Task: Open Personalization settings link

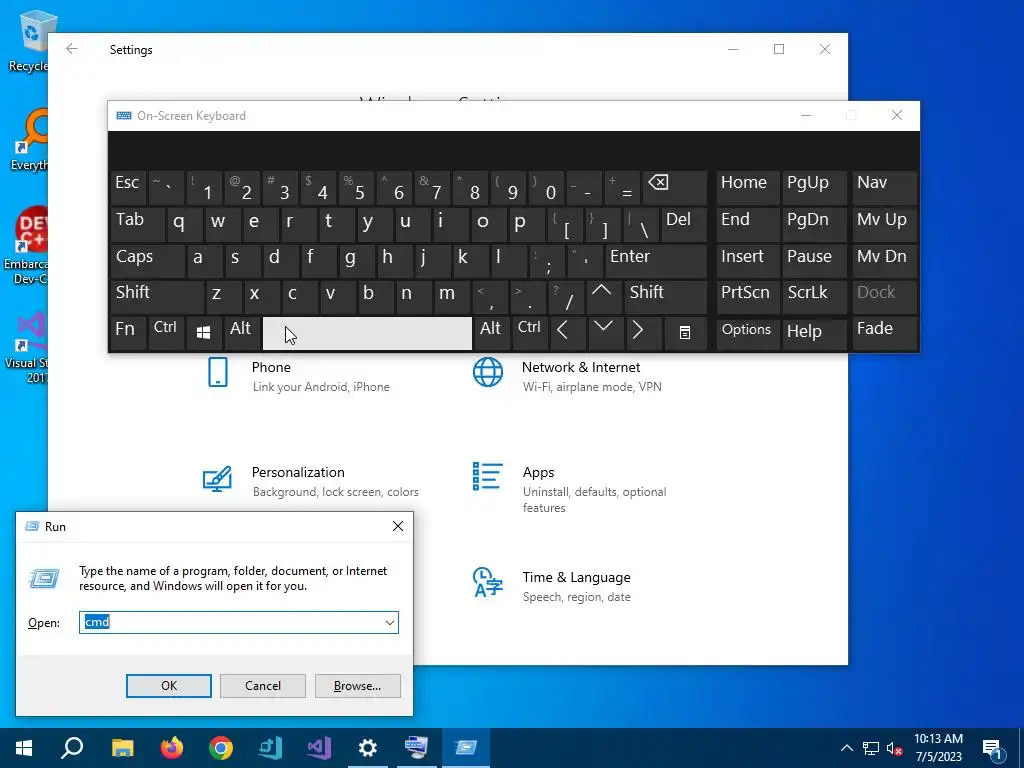Action: pos(298,472)
